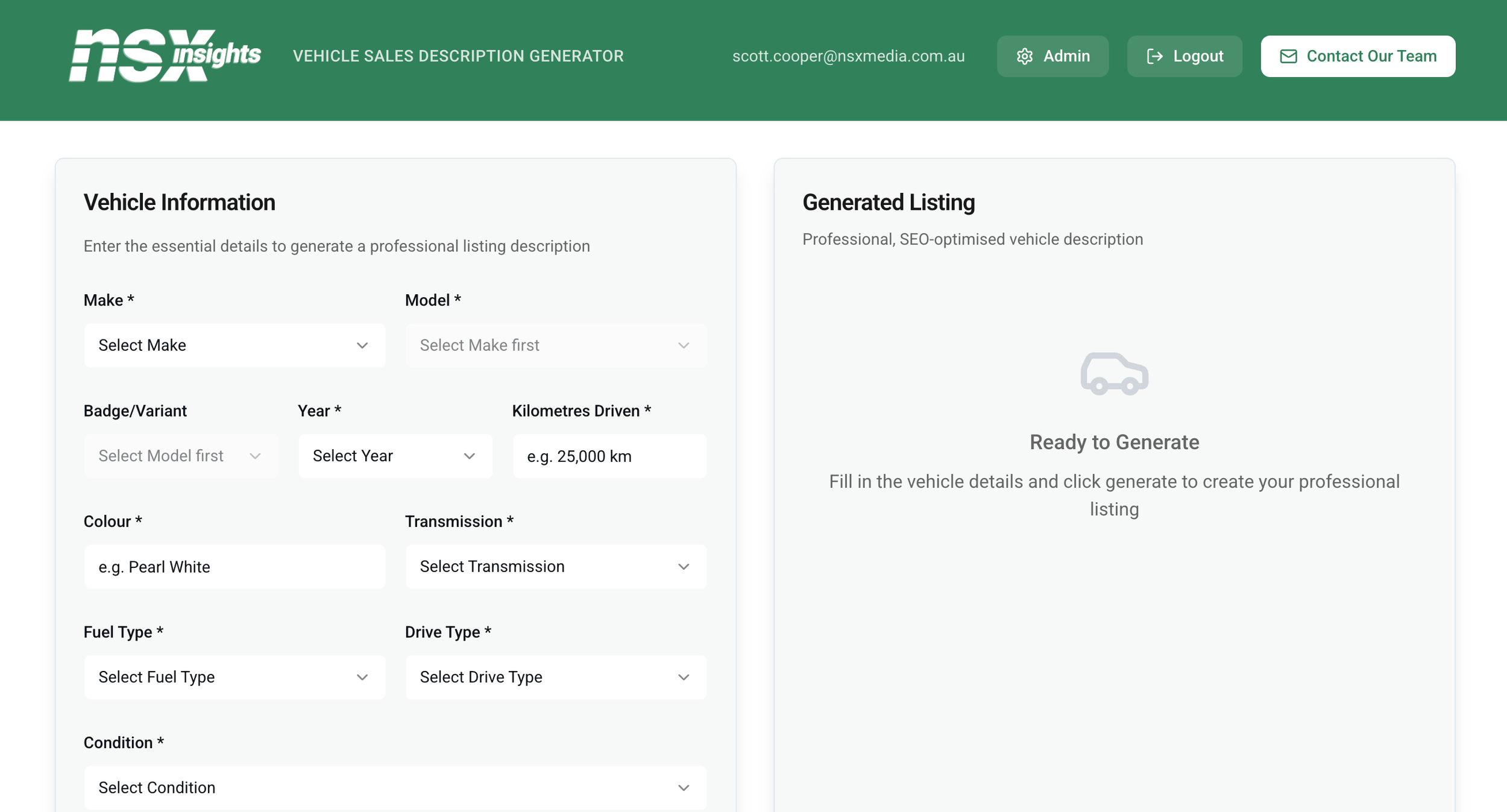Screen dimensions: 1507x812
Task: Click into the Colour text field
Action: tap(234, 567)
